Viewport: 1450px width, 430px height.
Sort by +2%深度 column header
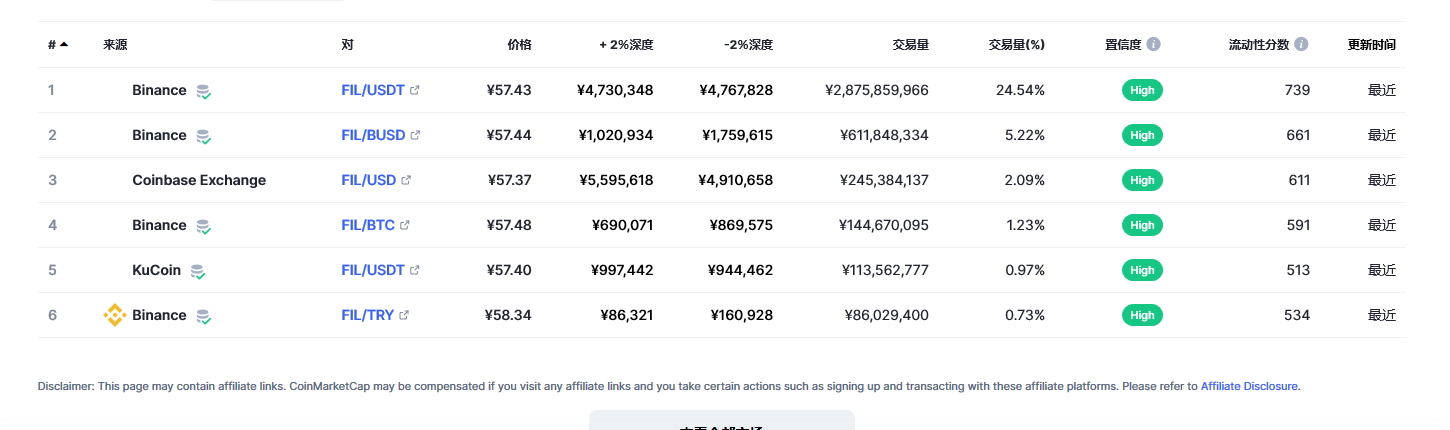click(626, 45)
